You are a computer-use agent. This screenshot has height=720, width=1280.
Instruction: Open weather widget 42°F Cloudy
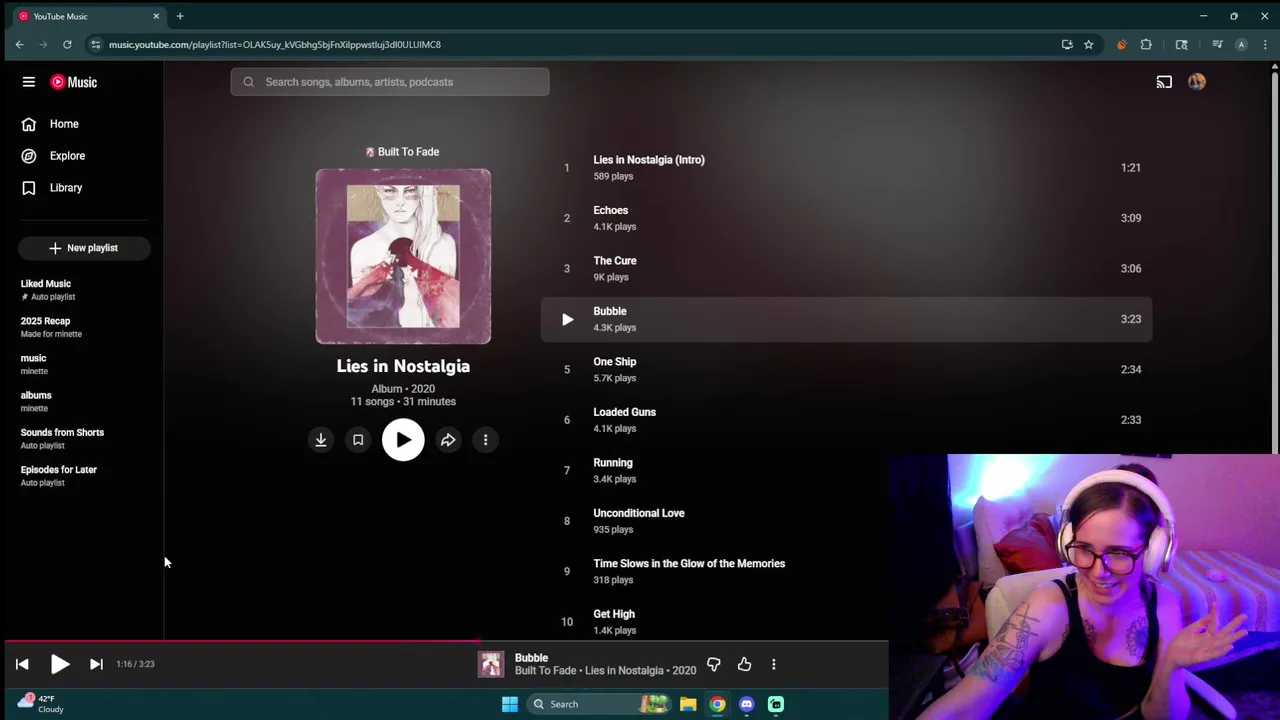point(42,704)
